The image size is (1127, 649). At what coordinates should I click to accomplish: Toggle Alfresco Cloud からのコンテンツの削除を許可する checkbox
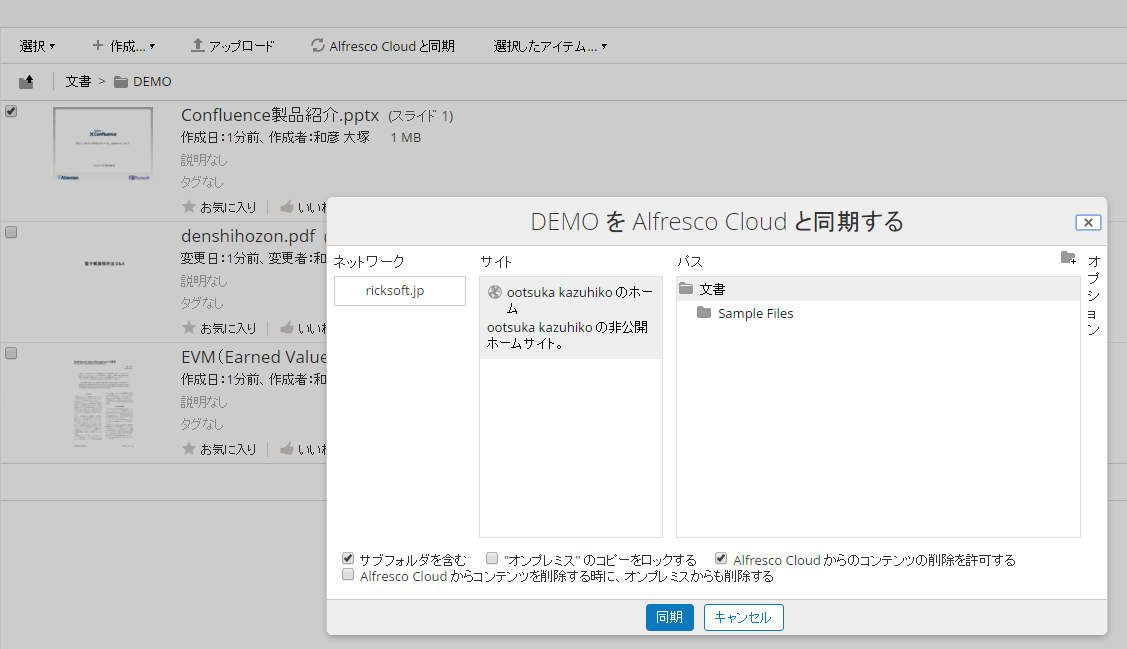click(721, 558)
